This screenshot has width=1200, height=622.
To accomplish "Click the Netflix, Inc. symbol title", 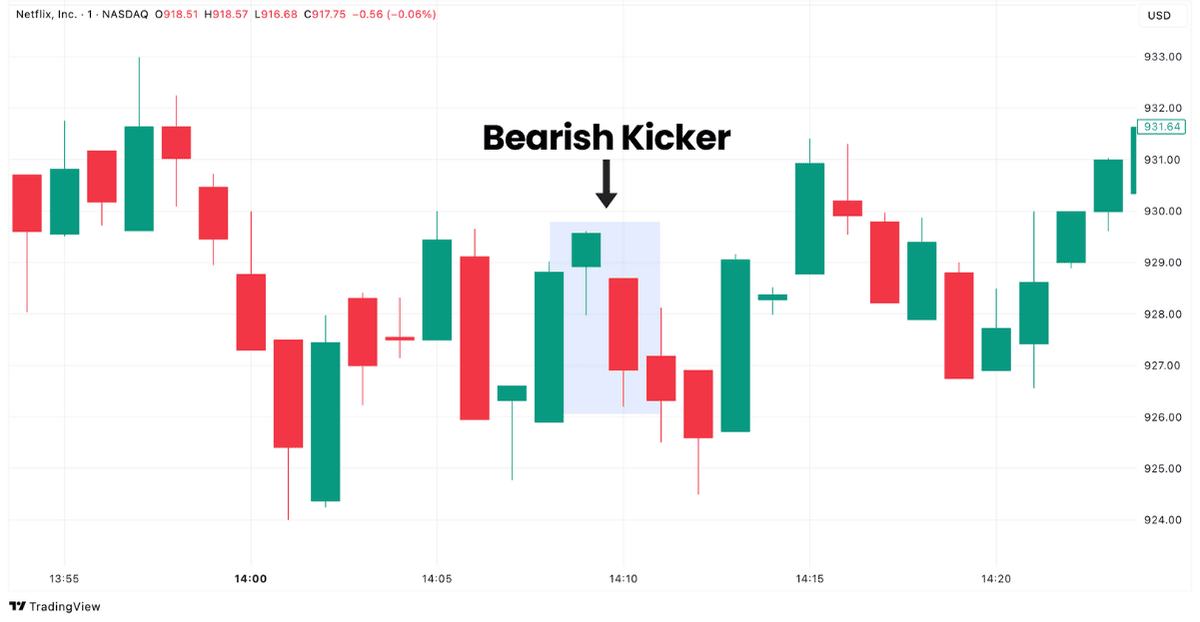I will [48, 15].
